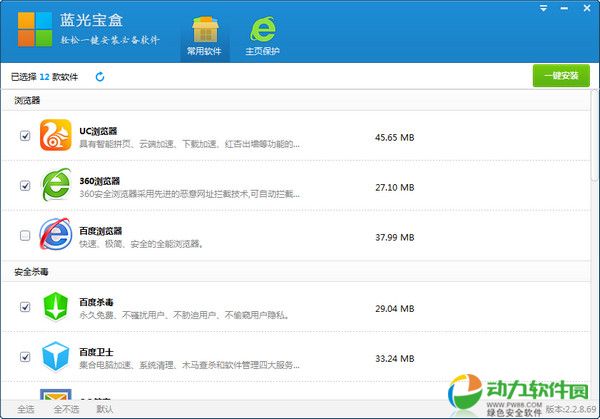Click the 百度卫士 blue cube icon
This screenshot has height=419, width=600.
coord(57,356)
